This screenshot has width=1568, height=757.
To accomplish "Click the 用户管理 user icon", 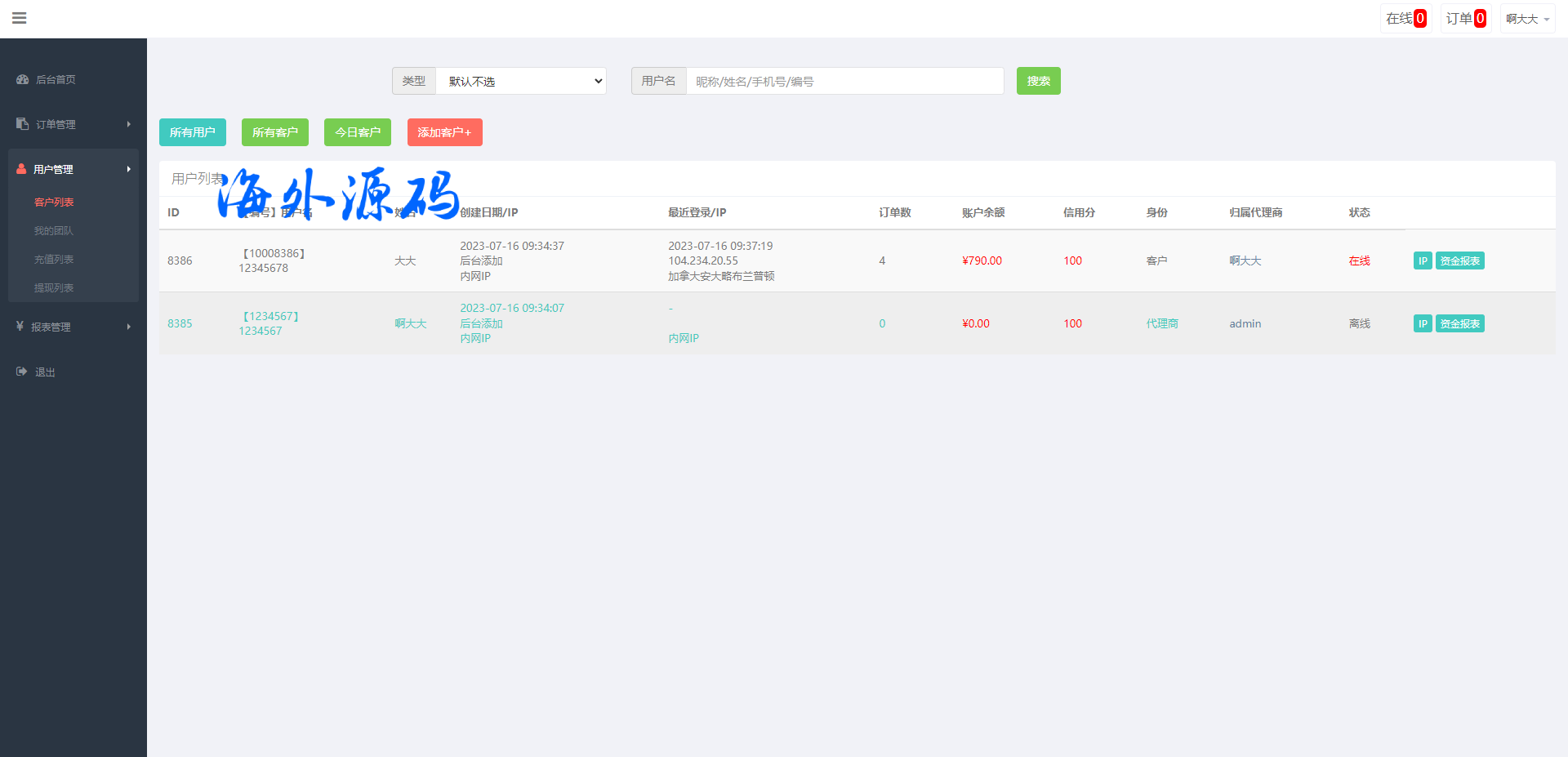I will click(x=21, y=169).
